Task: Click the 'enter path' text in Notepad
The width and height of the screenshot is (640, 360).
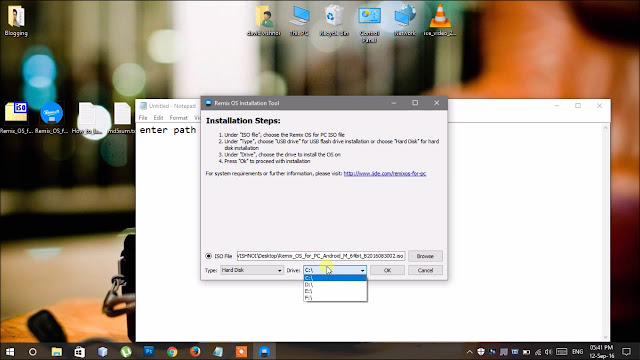Action: click(168, 130)
